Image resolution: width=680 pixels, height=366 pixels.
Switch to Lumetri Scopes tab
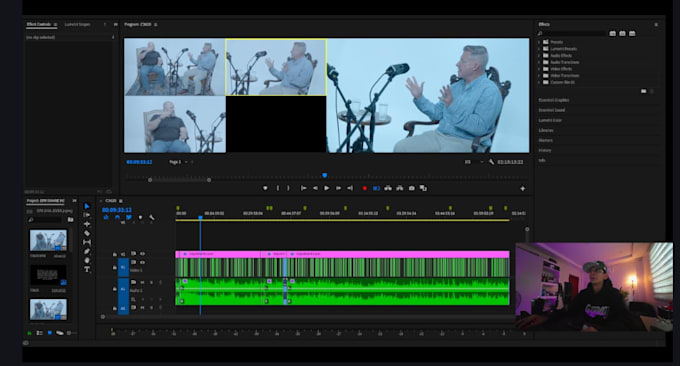tap(77, 24)
